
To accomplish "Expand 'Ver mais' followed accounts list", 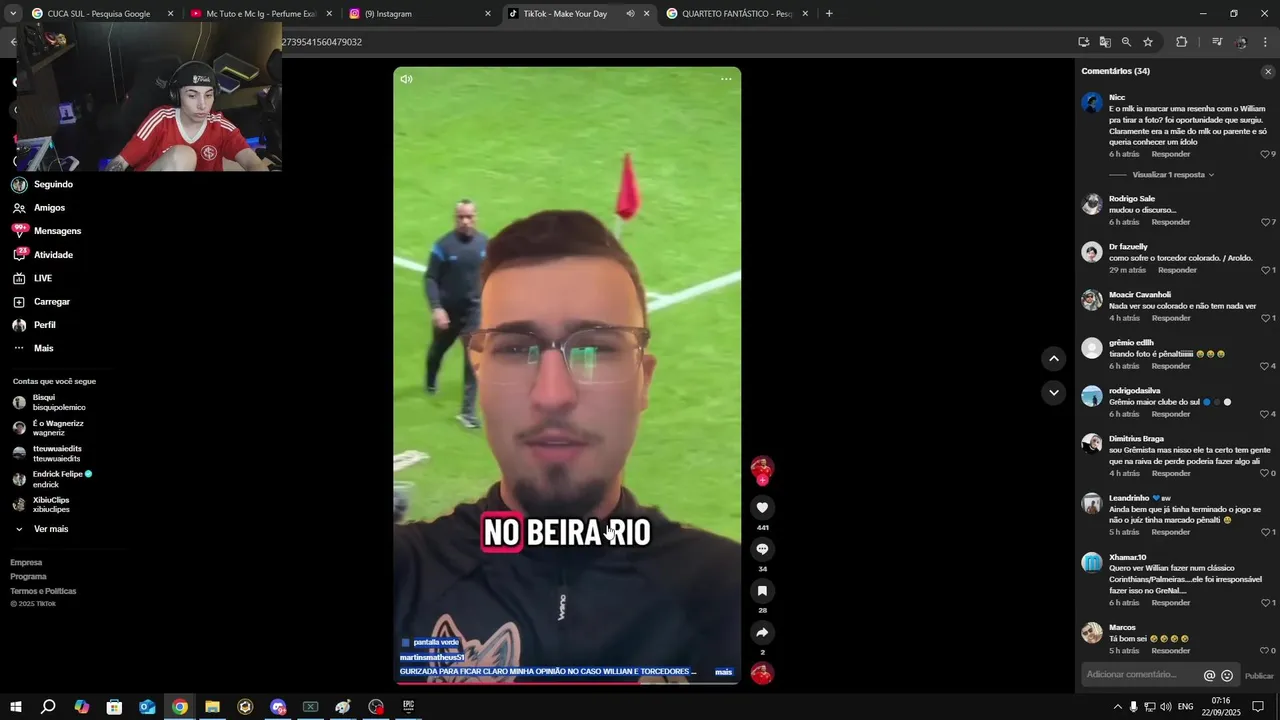I will pos(50,529).
